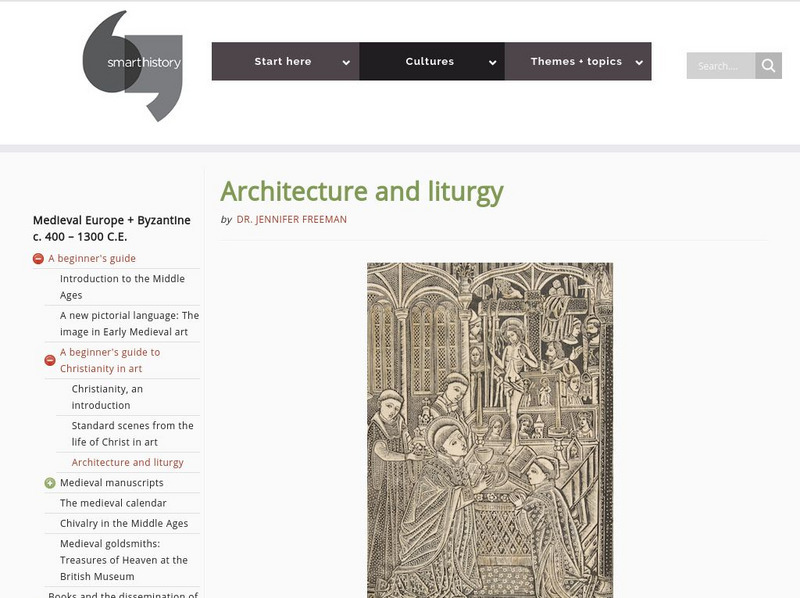
Task: Click the medieval mass engraving image
Action: (x=490, y=430)
